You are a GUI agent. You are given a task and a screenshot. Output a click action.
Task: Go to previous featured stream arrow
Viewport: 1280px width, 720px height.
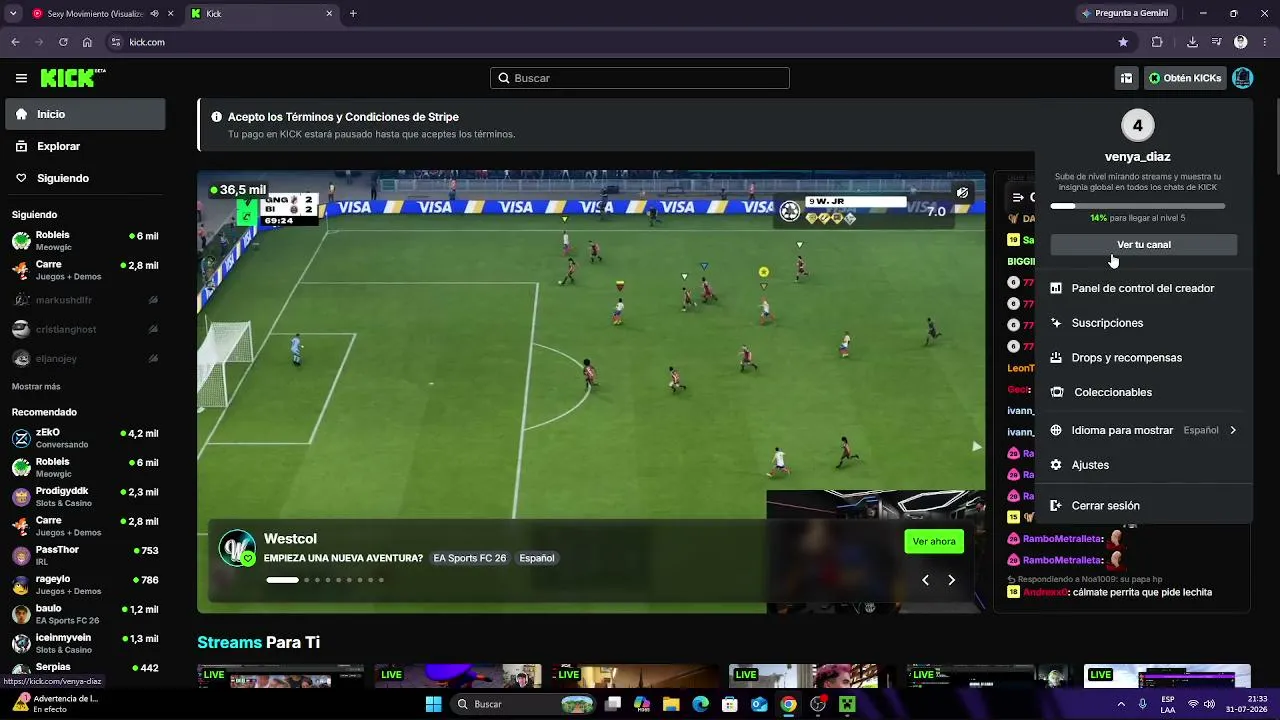(925, 580)
